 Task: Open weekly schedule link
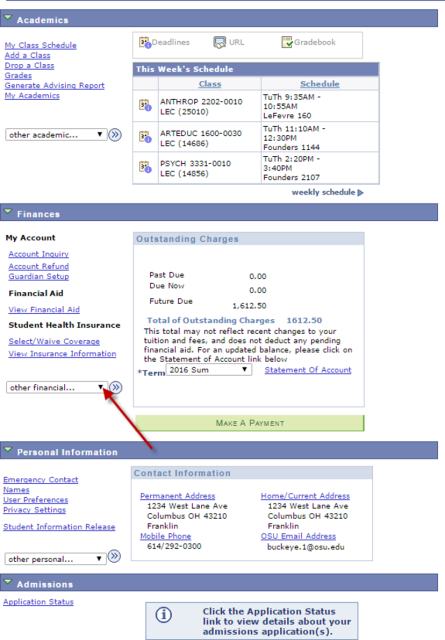tap(323, 193)
